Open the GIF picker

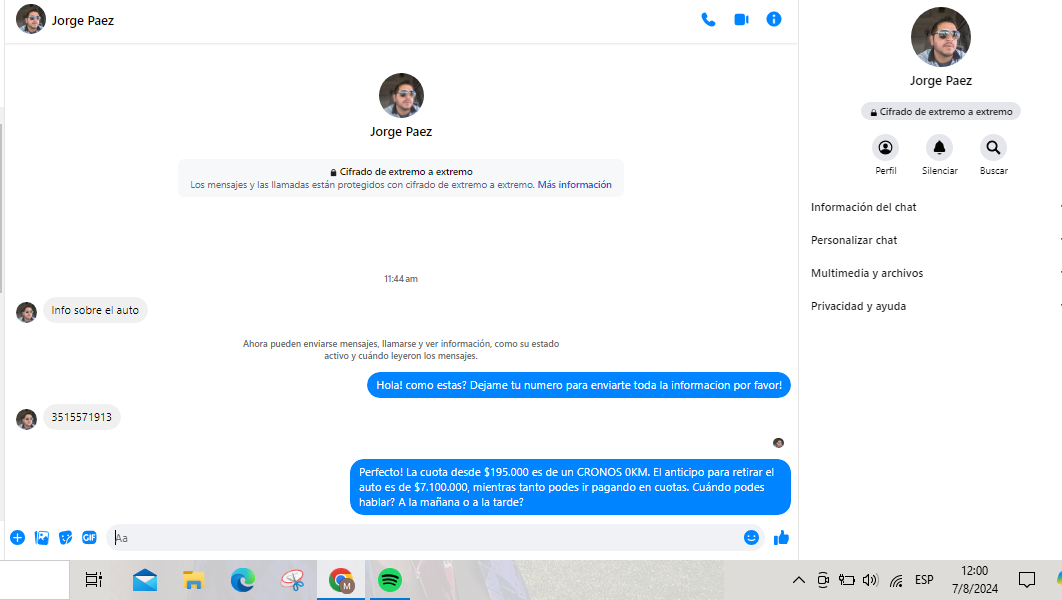point(89,538)
